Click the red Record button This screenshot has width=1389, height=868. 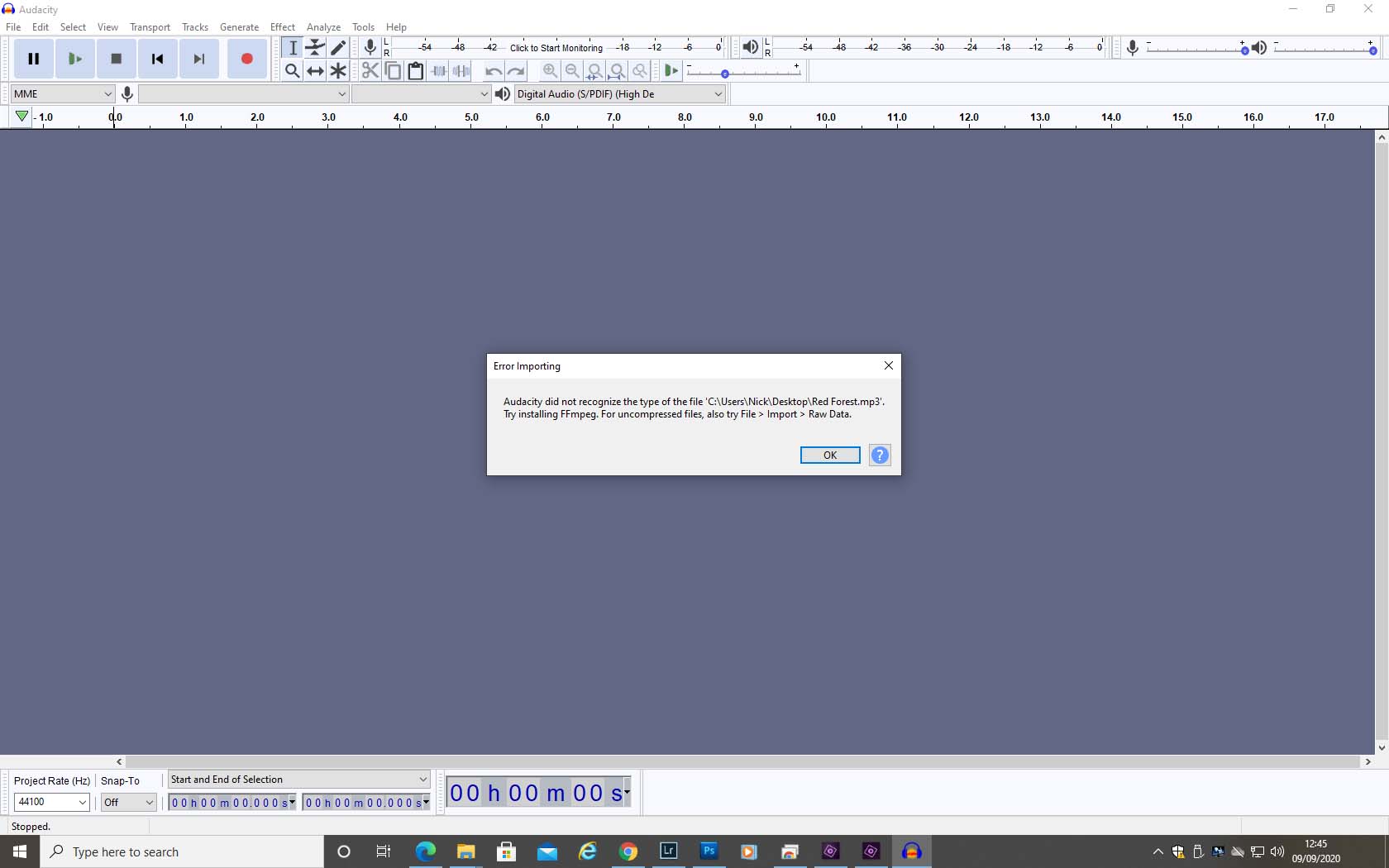[x=246, y=59]
